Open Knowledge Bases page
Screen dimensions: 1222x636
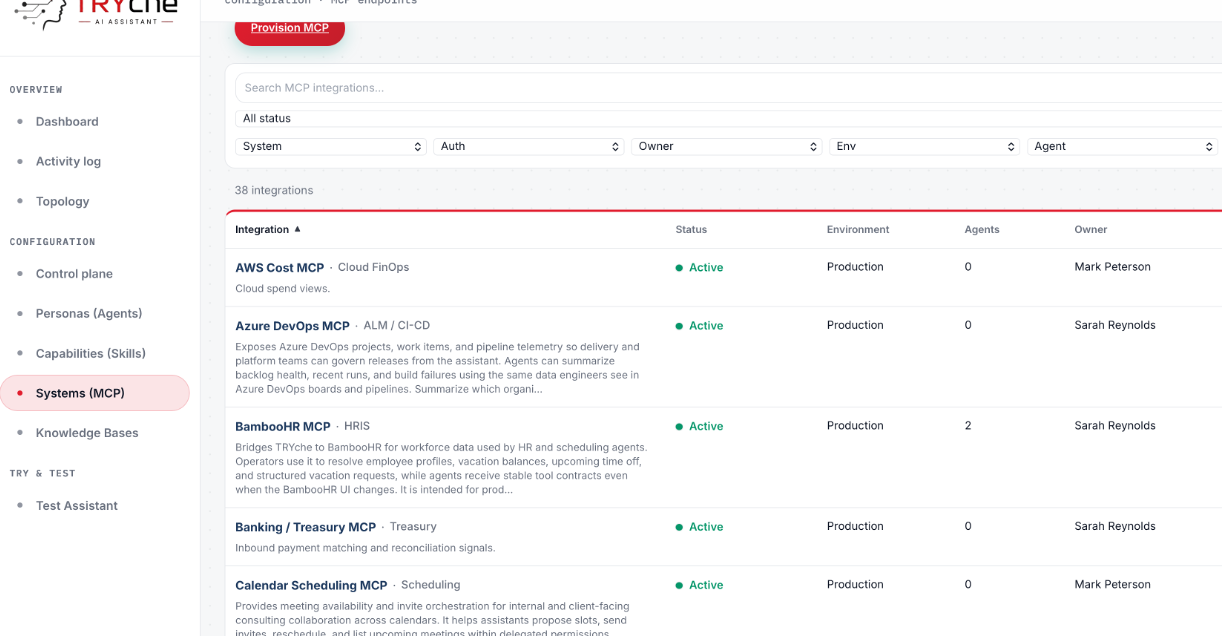tap(87, 433)
